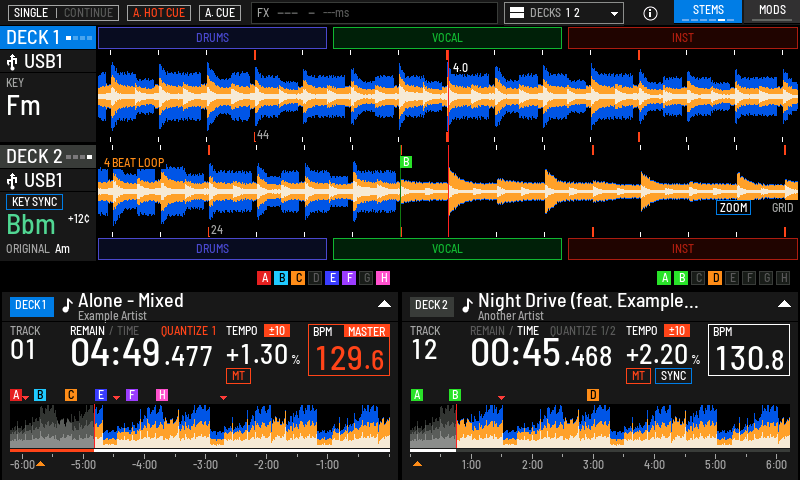Jump to cue H marker above Deck 1 overview
Viewport: 800px width, 480px height.
[162, 395]
